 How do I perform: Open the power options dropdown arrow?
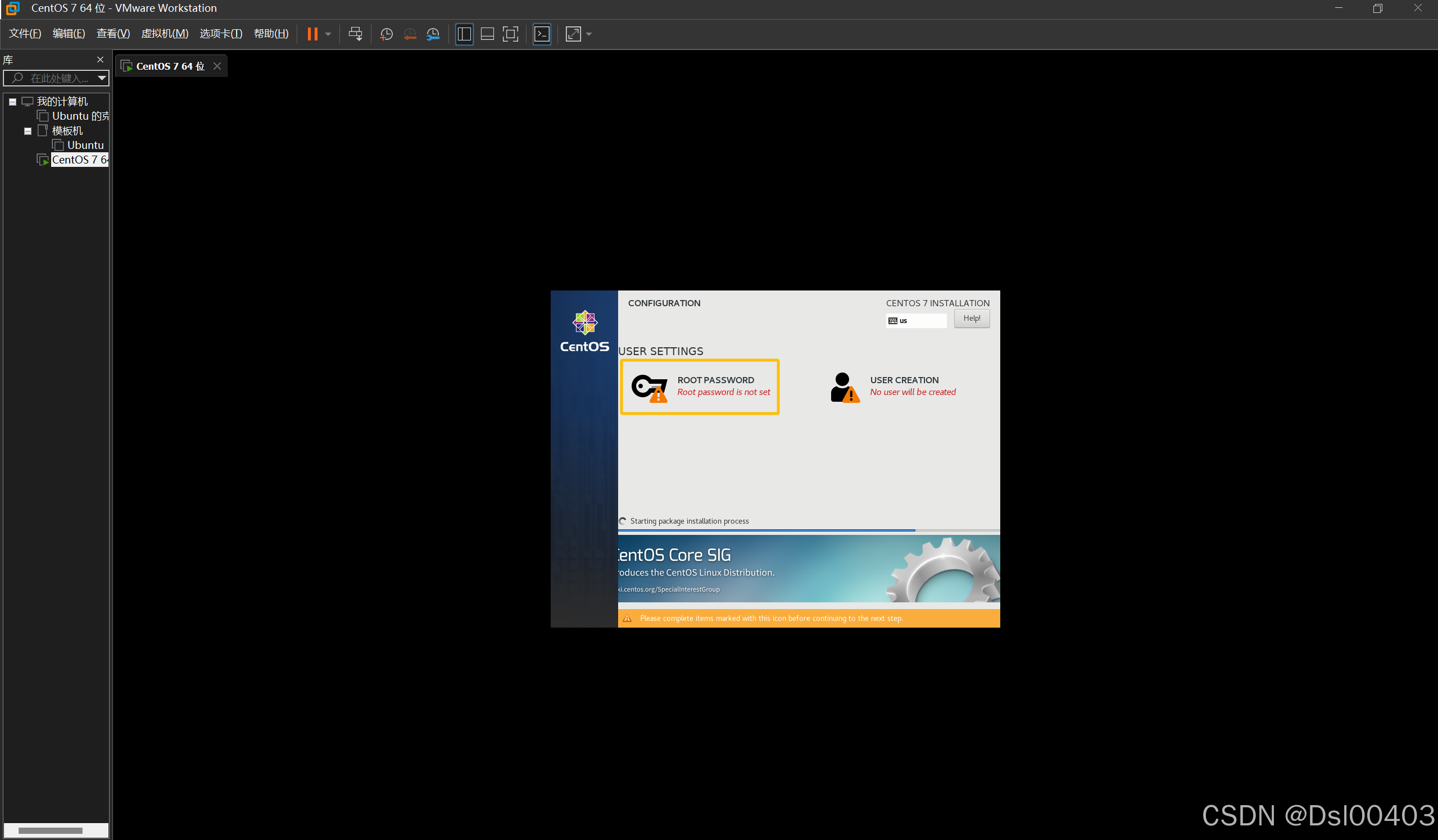point(328,34)
